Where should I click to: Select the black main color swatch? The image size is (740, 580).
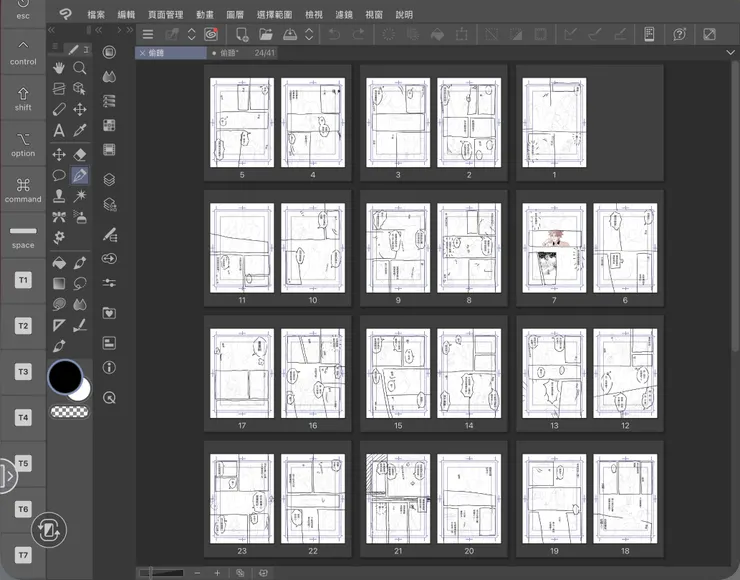click(65, 377)
